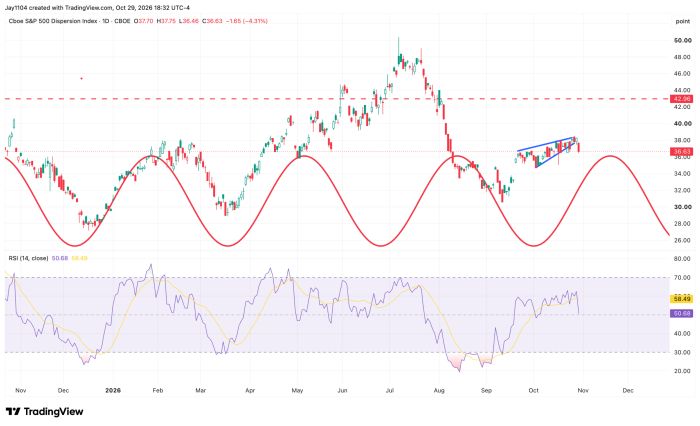The height and width of the screenshot is (426, 700).
Task: Click the Jul label on time axis
Action: [x=390, y=390]
